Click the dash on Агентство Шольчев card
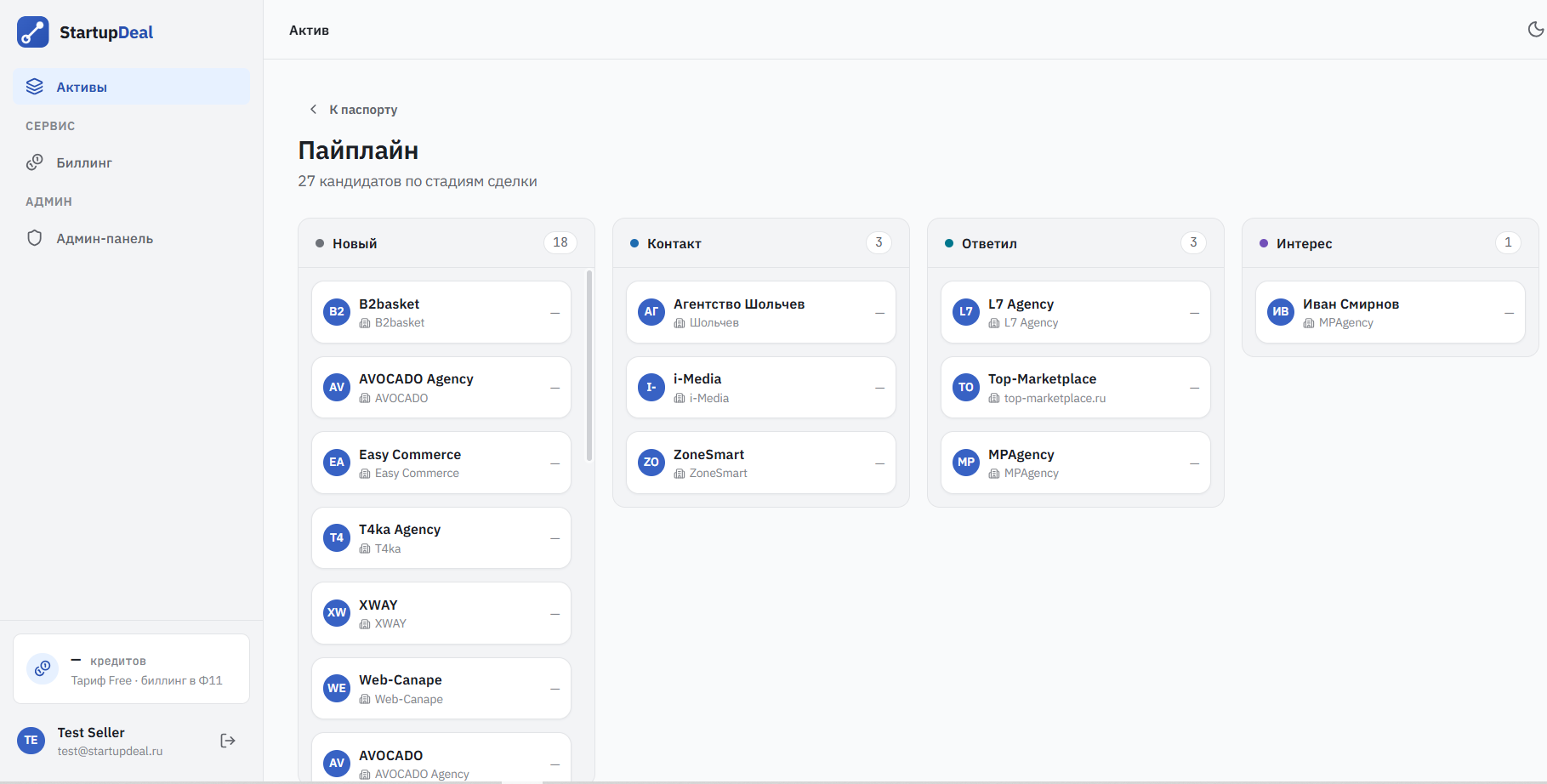This screenshot has width=1547, height=784. coord(879,313)
